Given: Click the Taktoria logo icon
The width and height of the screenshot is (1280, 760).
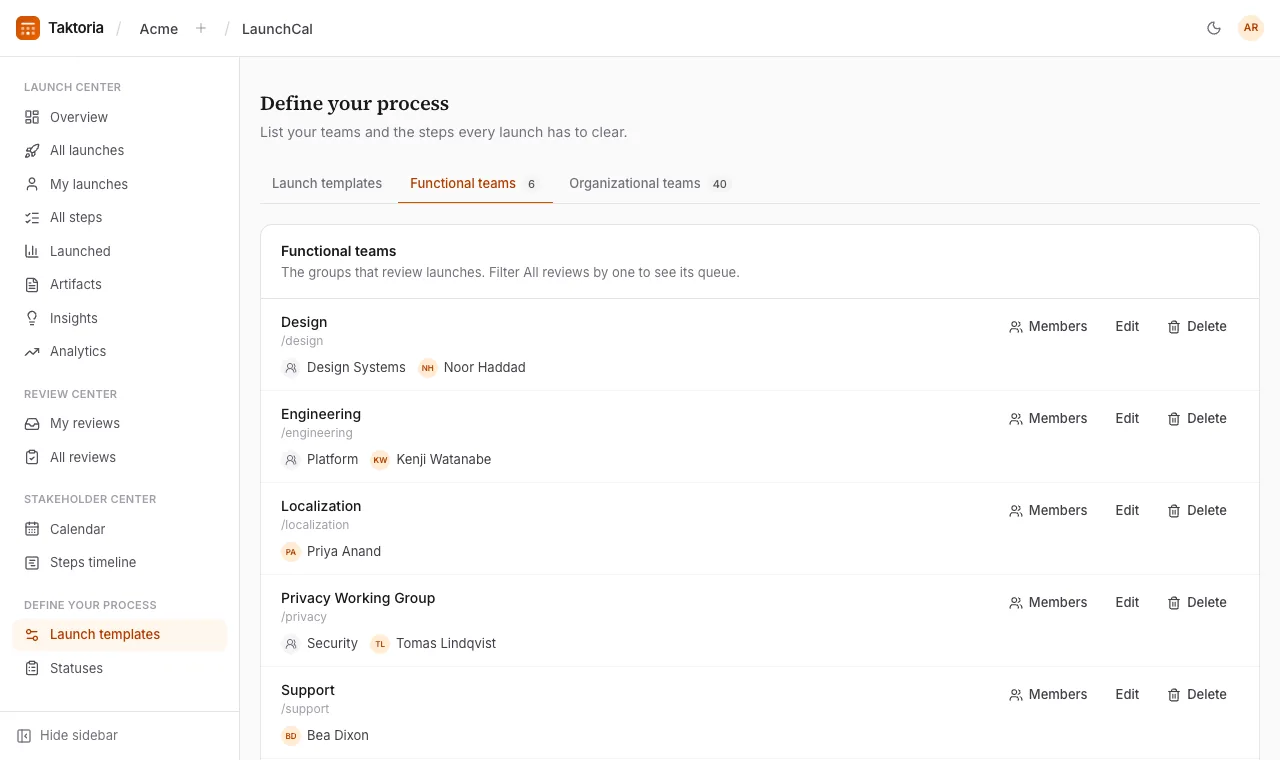Looking at the screenshot, I should pos(28,28).
